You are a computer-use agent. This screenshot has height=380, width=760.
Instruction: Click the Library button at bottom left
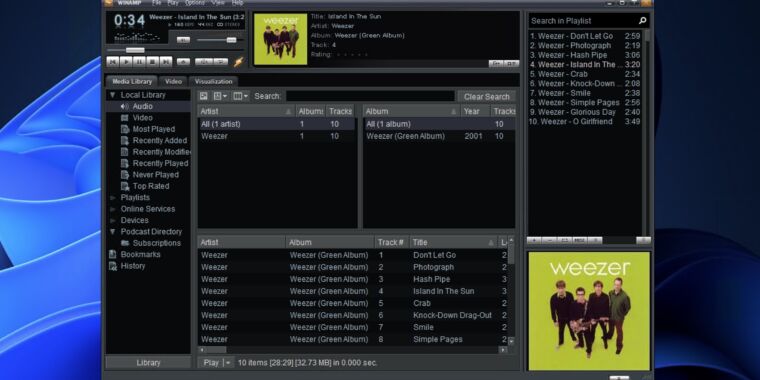pyautogui.click(x=148, y=363)
